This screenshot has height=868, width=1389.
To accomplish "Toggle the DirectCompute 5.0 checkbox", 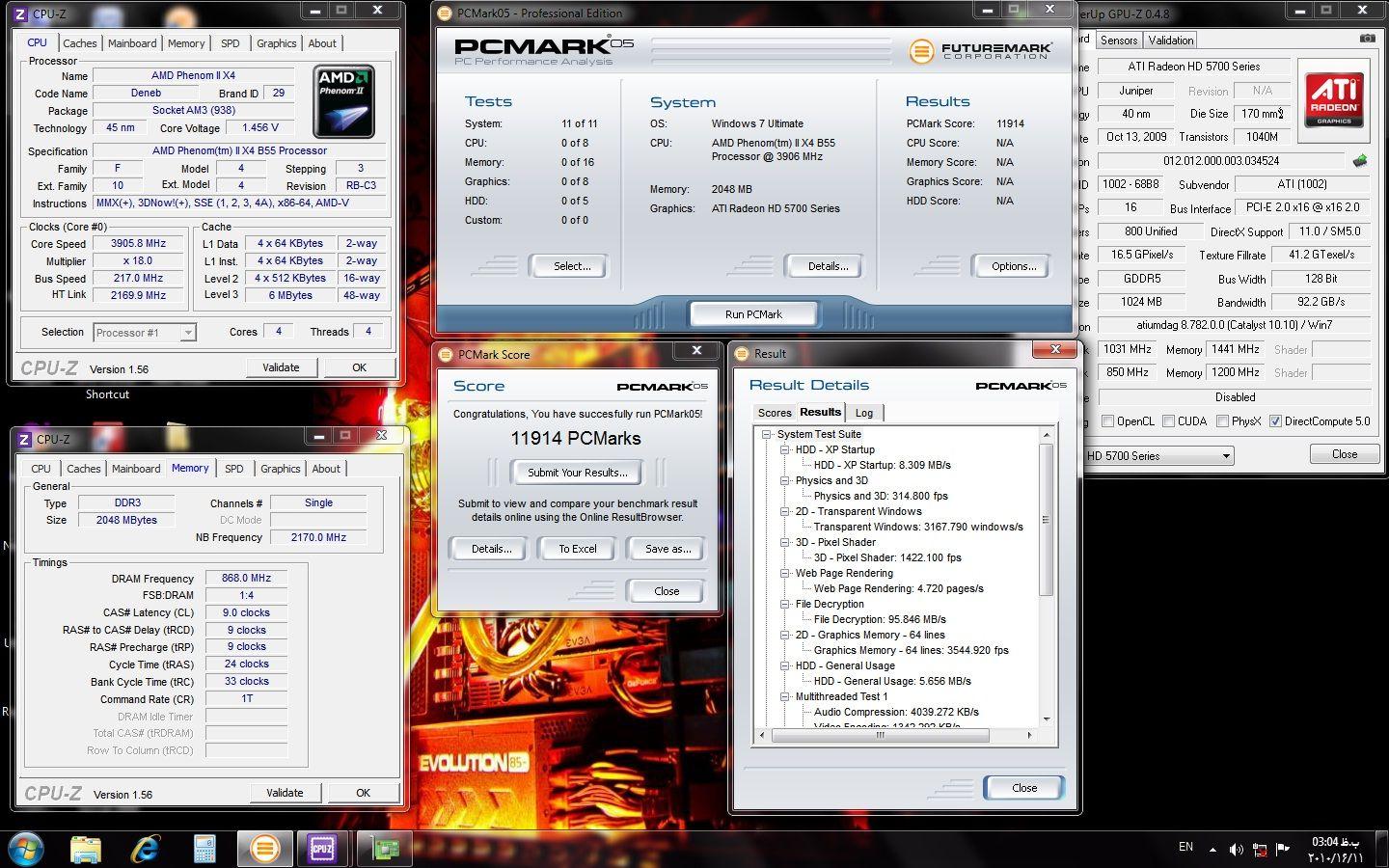I will coord(1275,420).
